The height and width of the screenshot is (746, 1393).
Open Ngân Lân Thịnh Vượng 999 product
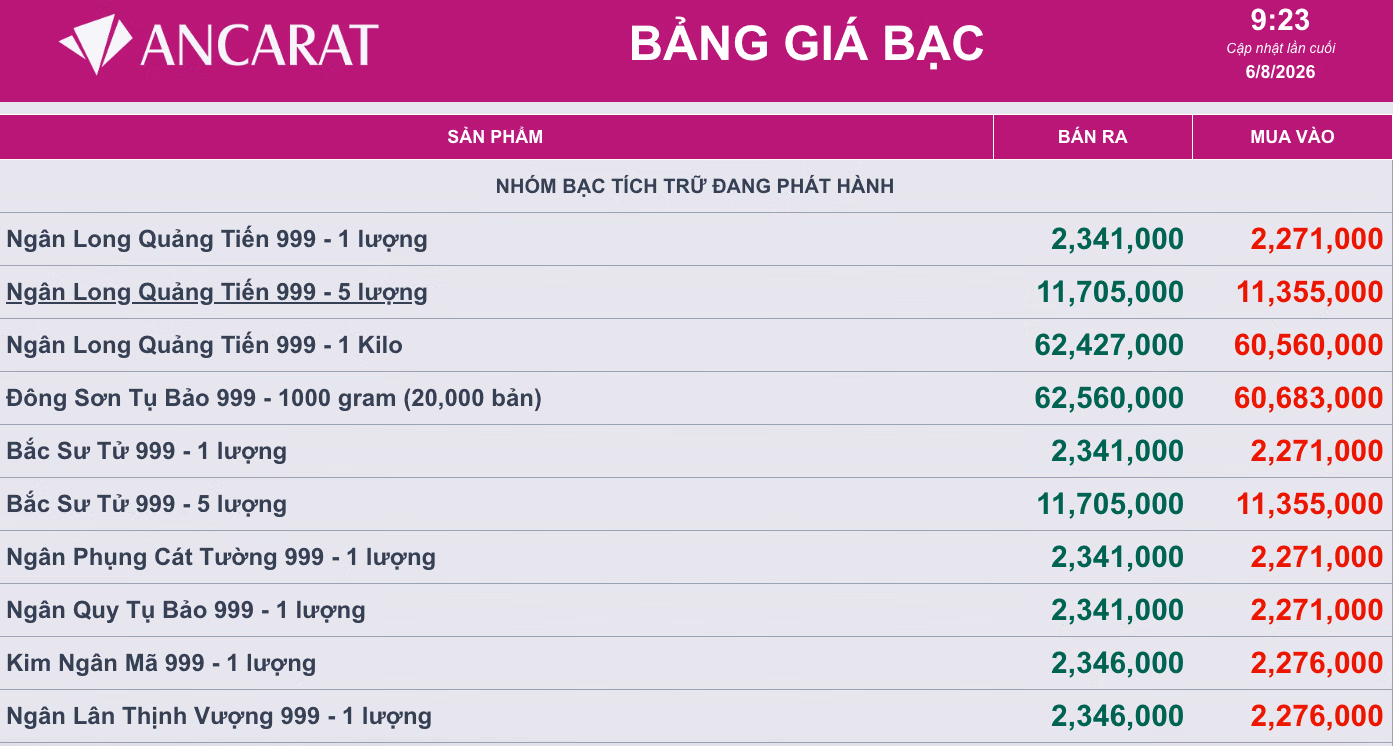pos(219,716)
